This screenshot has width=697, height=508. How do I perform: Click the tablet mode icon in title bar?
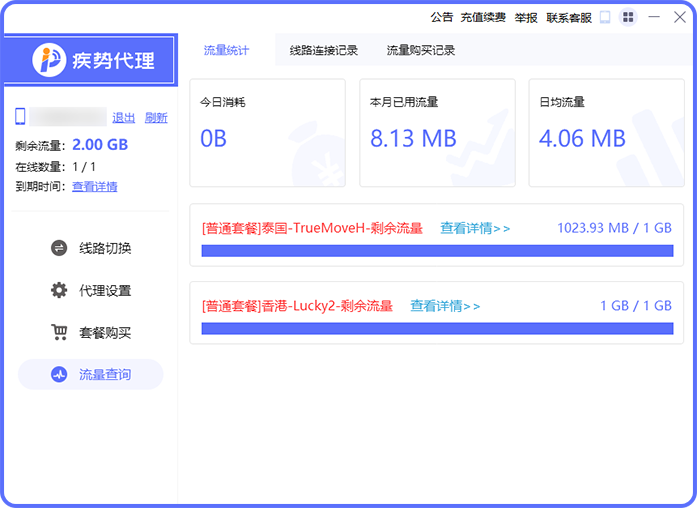(x=605, y=17)
